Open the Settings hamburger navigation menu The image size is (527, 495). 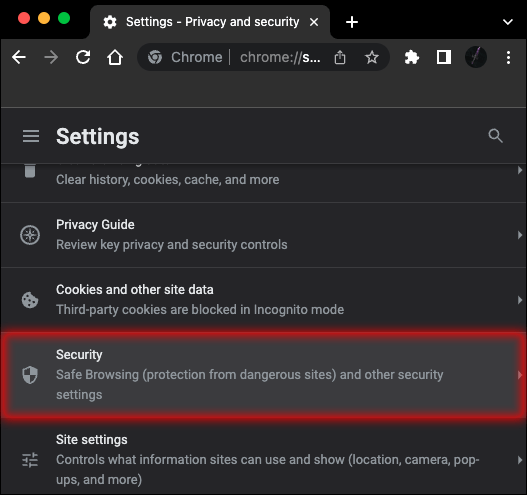31,136
